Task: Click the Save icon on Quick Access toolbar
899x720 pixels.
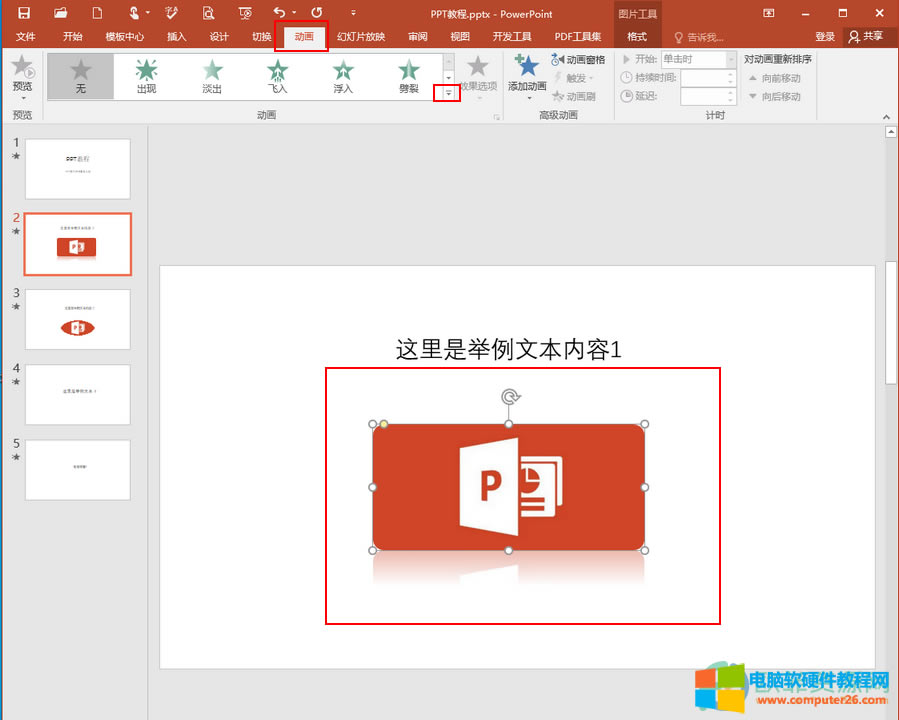Action: point(22,13)
